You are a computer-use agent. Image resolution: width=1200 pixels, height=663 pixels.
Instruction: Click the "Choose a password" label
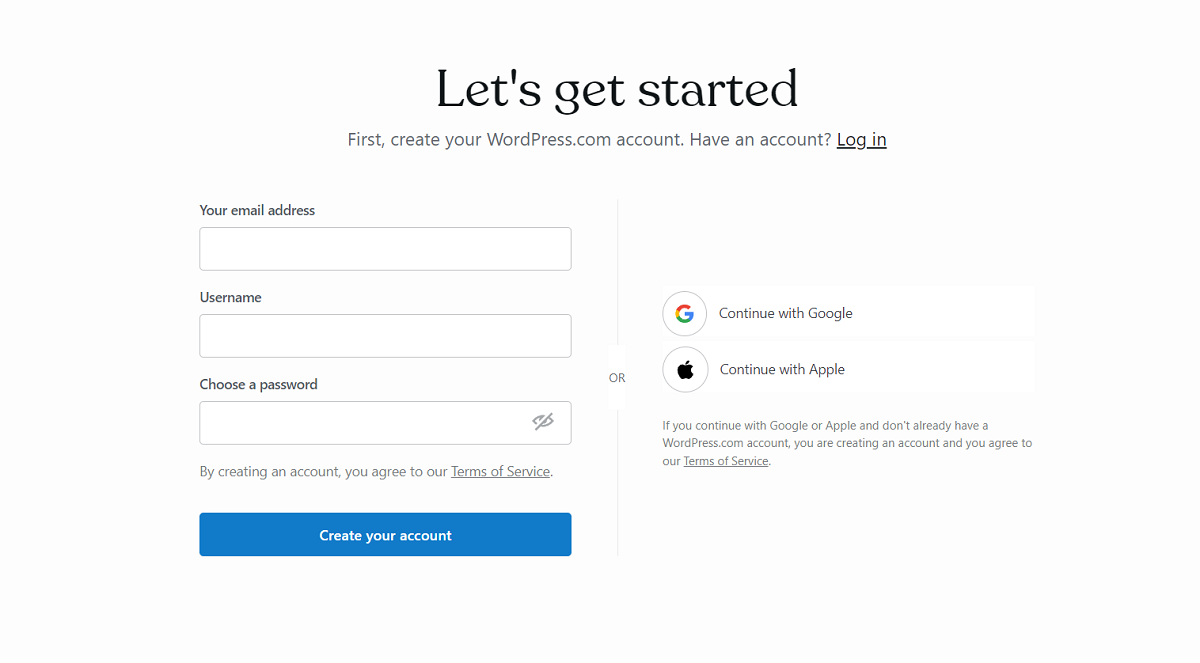coord(258,384)
